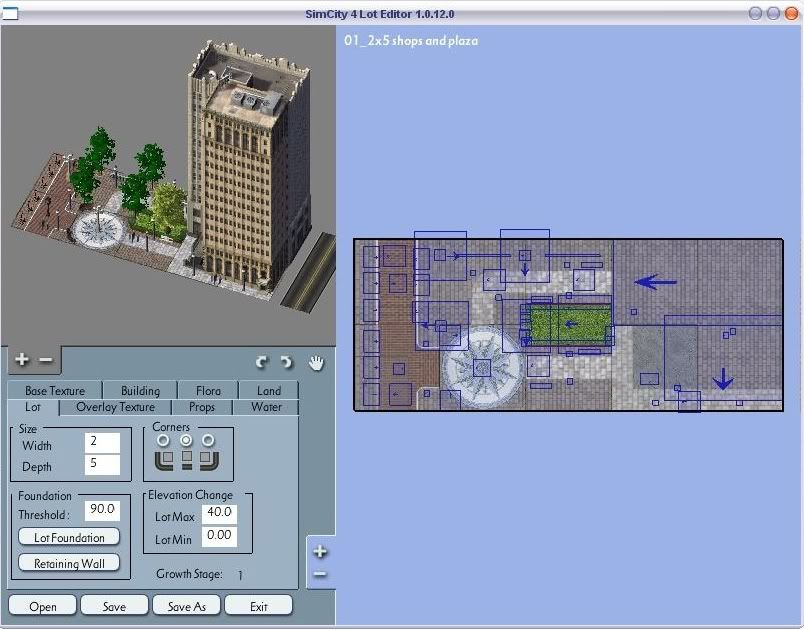Select the Land tab
The image size is (804, 630).
click(269, 391)
